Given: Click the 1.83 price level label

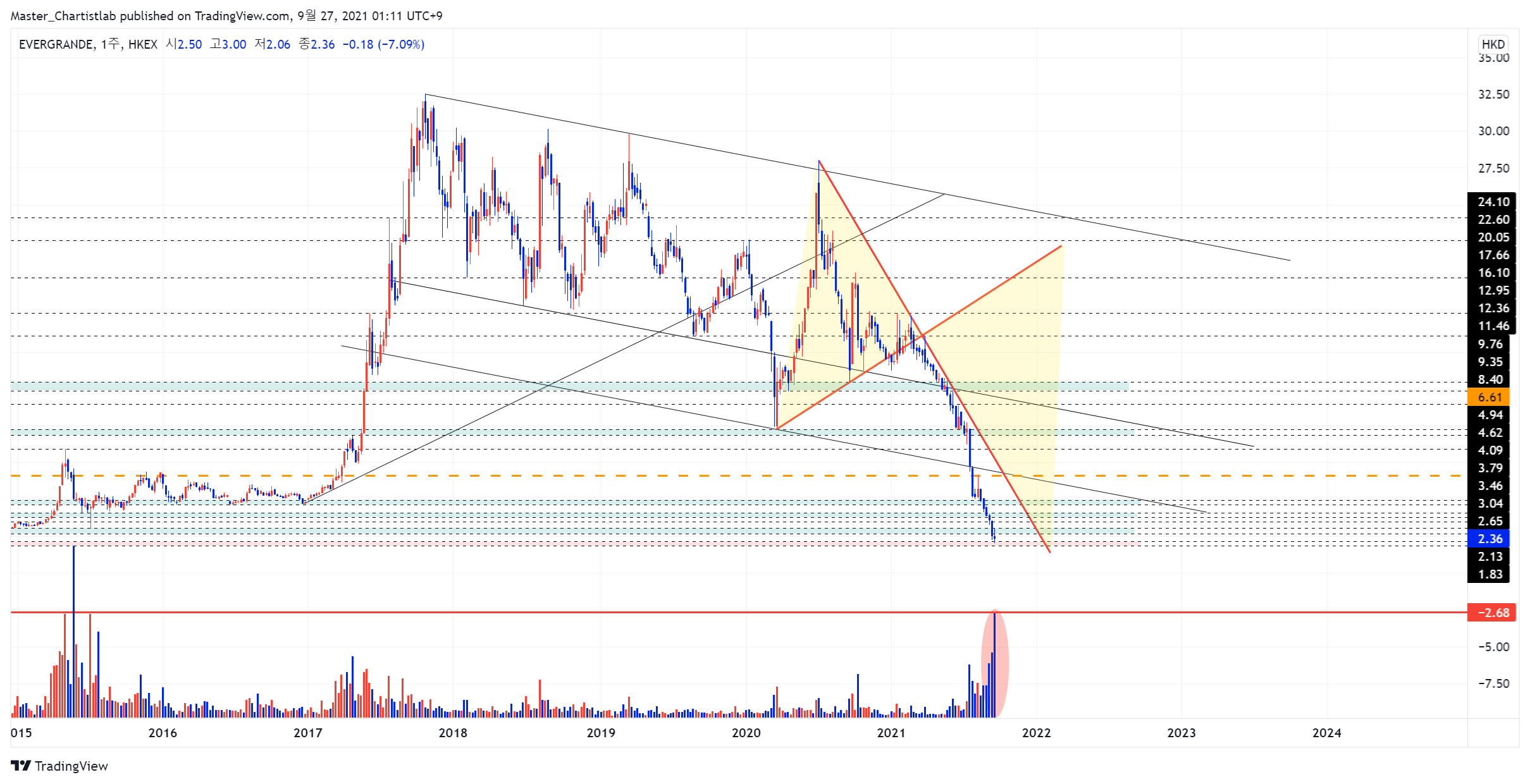Looking at the screenshot, I should click(x=1488, y=574).
